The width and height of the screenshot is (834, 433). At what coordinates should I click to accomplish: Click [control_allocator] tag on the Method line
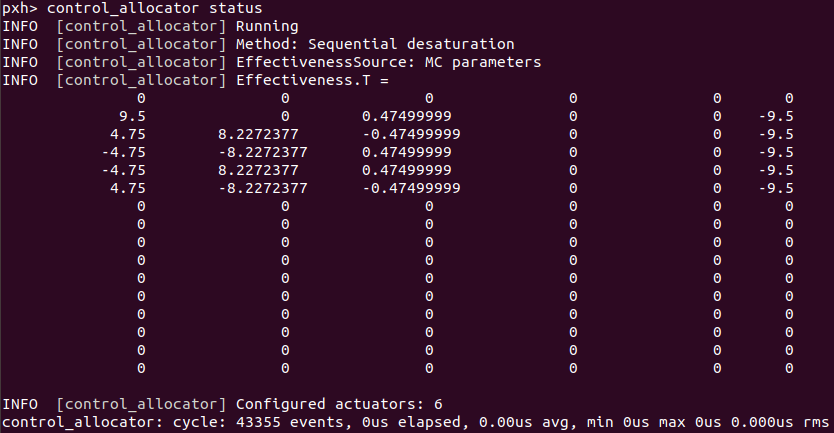point(141,44)
